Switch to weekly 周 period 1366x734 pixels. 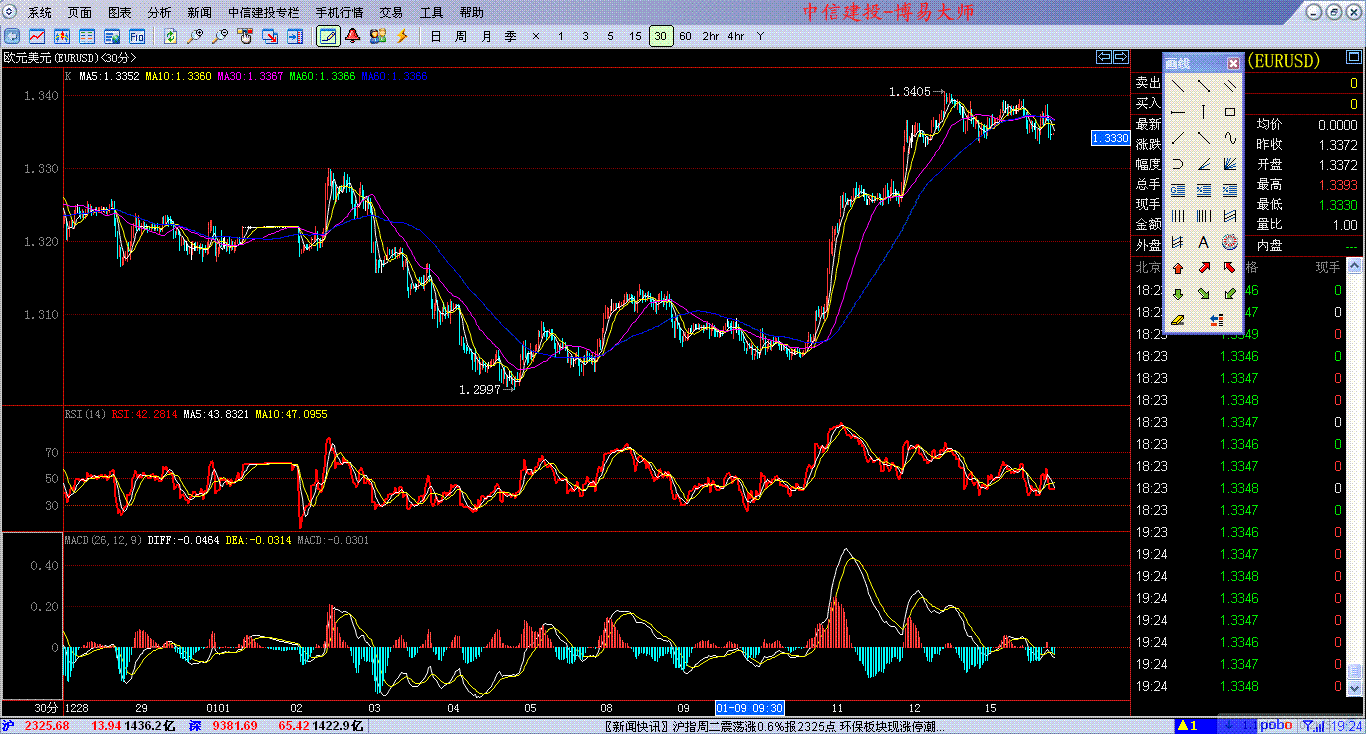coord(460,36)
